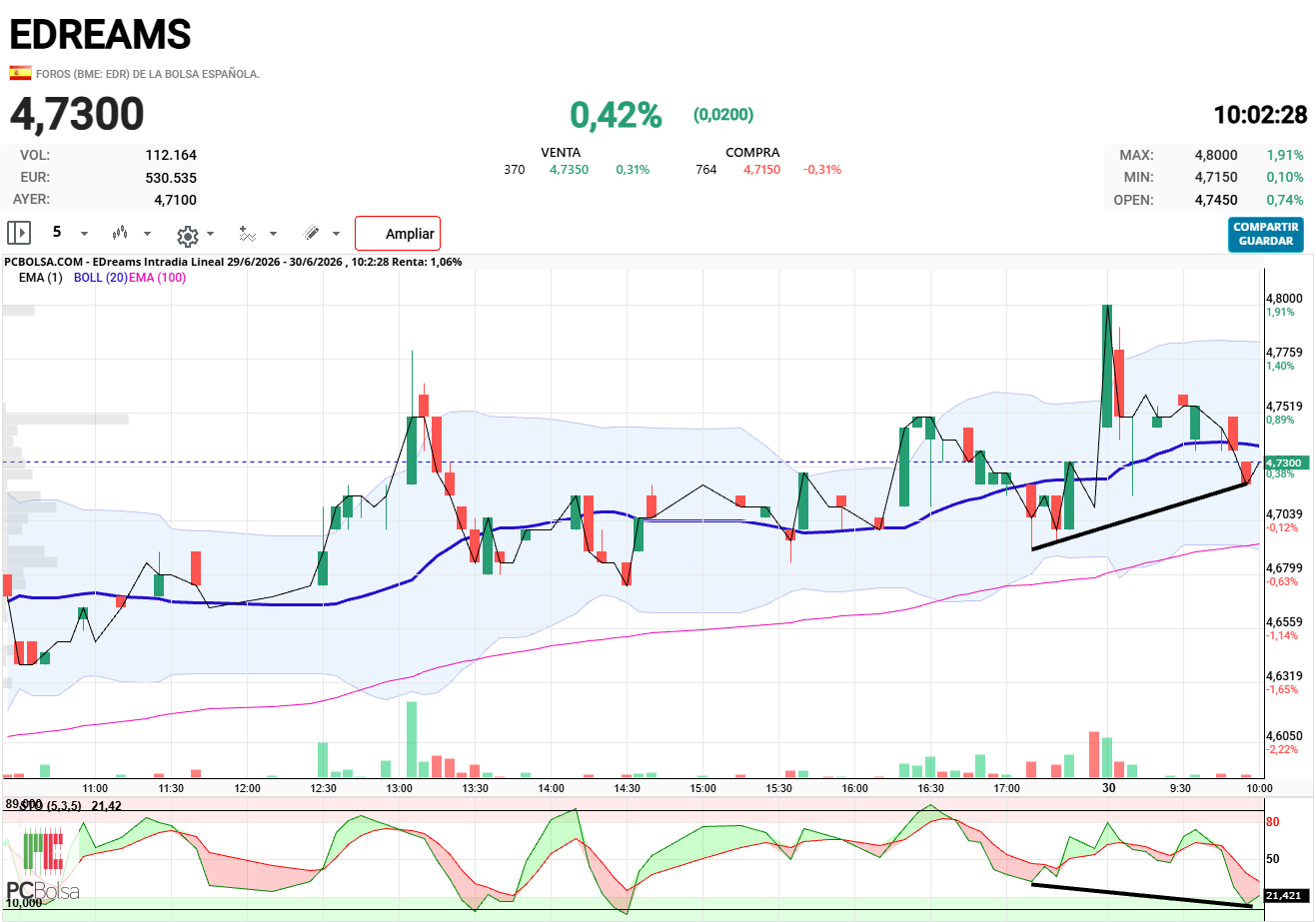Open the Foros de la bolsa española link
The image size is (1316, 922).
coord(148,74)
